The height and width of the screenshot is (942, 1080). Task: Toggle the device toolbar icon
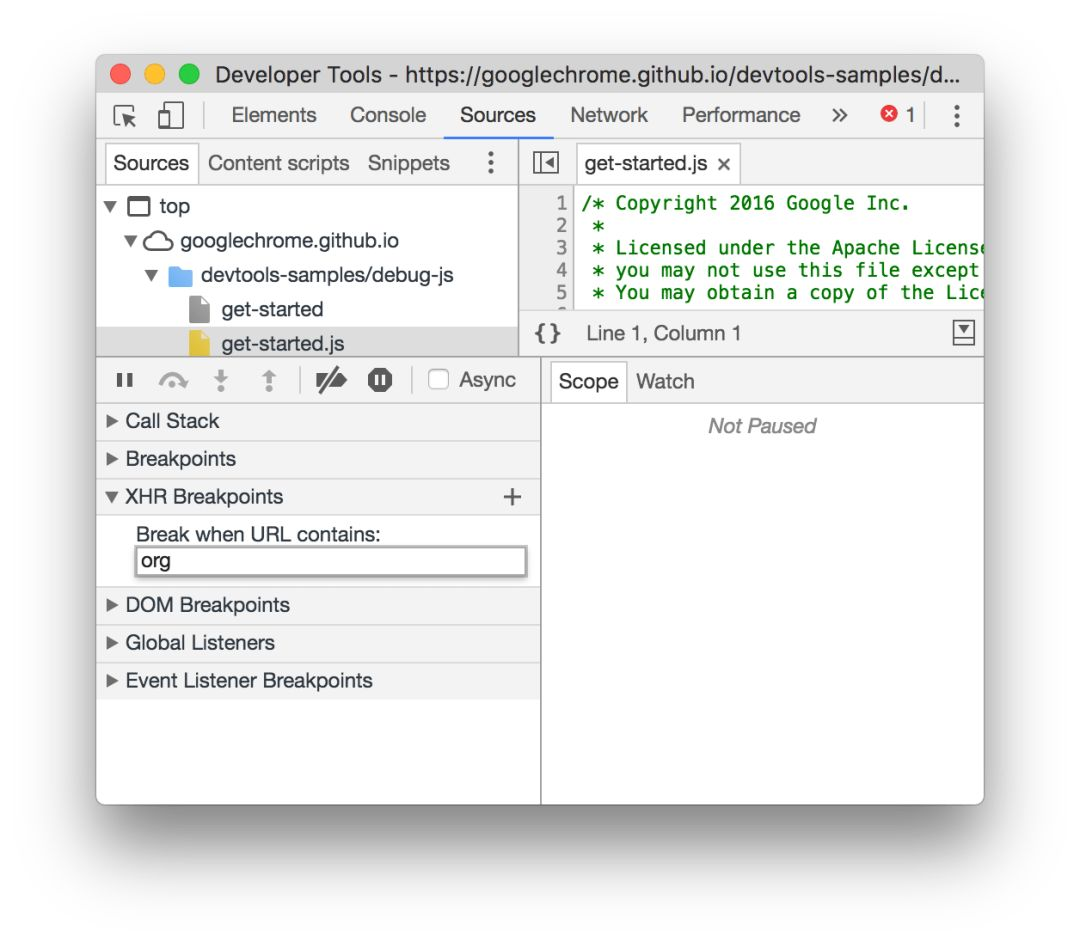(x=170, y=116)
